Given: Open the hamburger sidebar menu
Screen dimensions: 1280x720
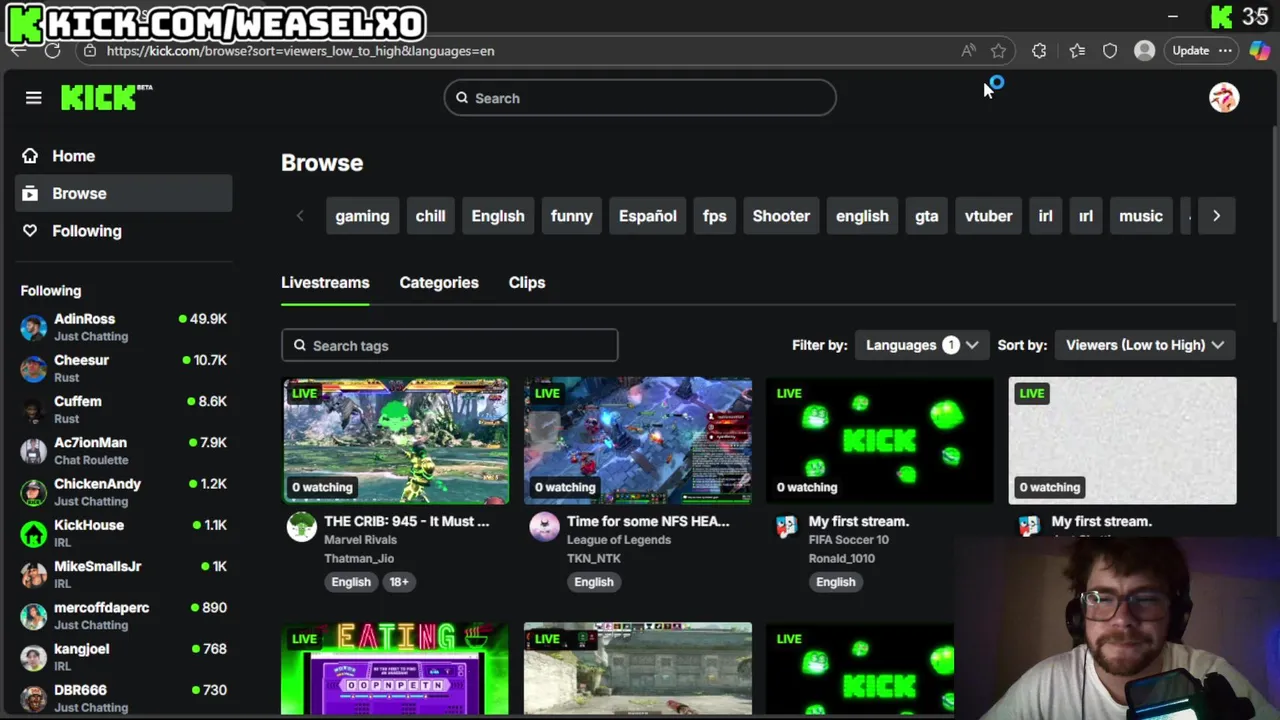Looking at the screenshot, I should [34, 97].
